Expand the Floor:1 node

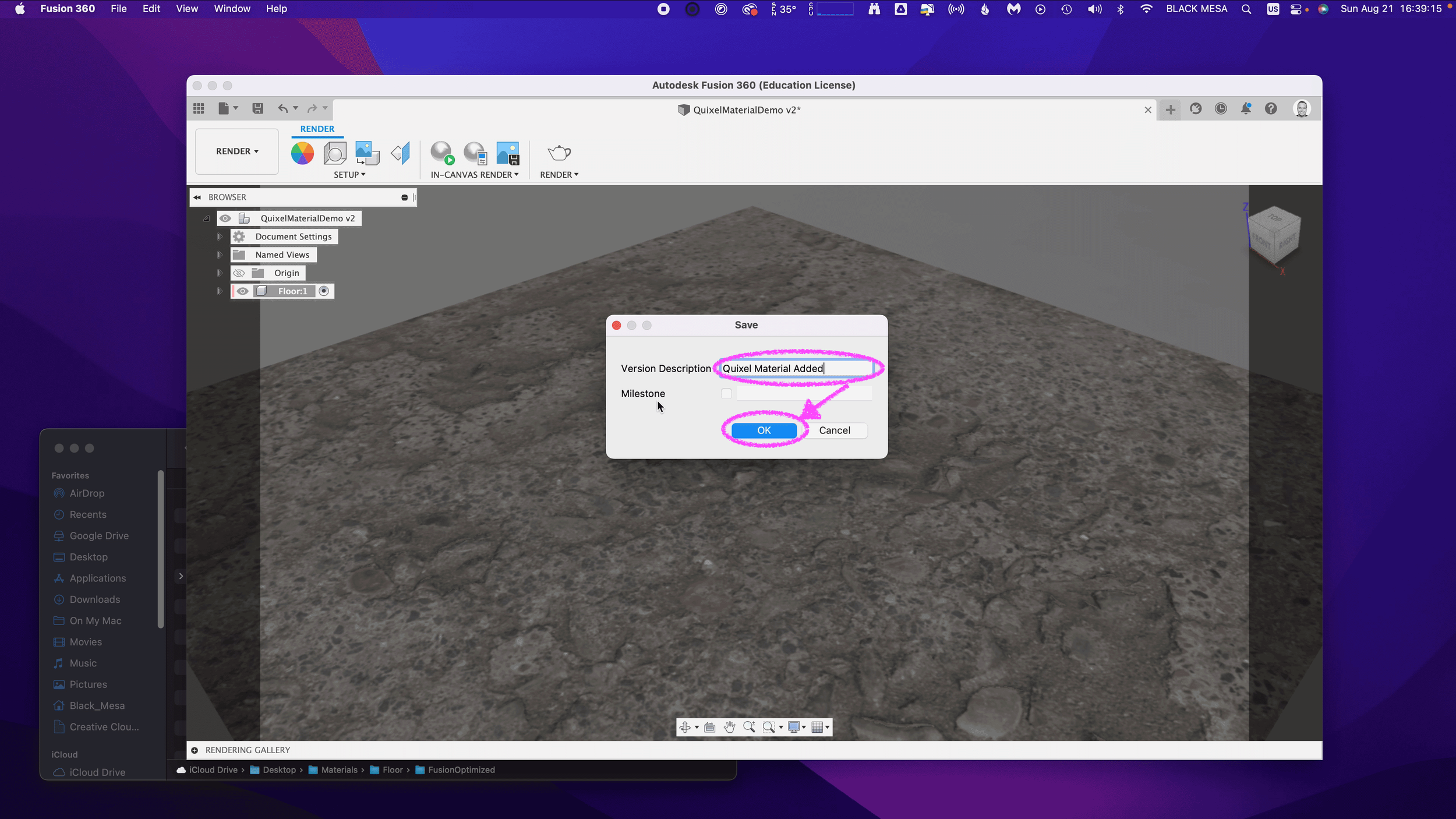[x=220, y=291]
